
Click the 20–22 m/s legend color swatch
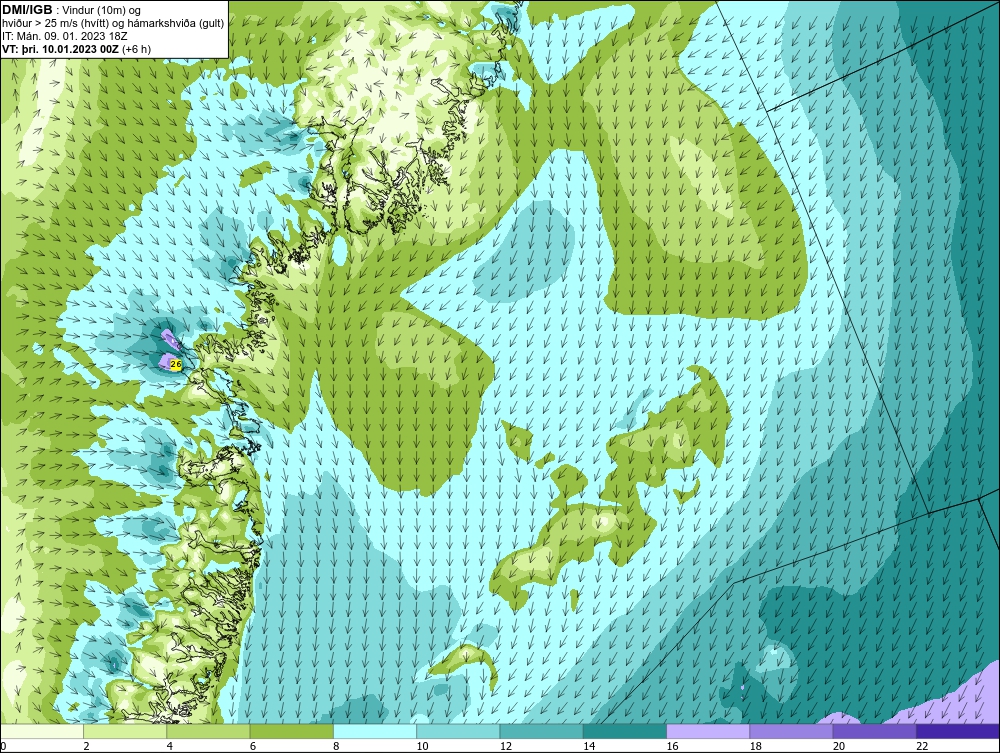[874, 731]
